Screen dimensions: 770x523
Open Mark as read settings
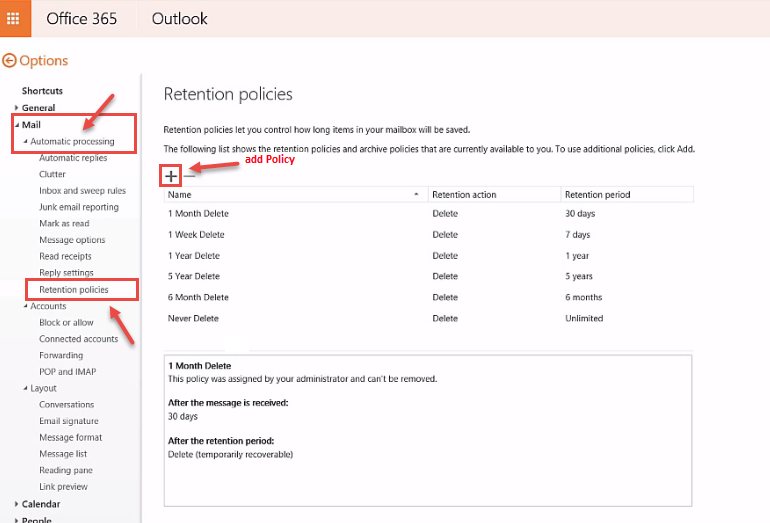[x=64, y=223]
